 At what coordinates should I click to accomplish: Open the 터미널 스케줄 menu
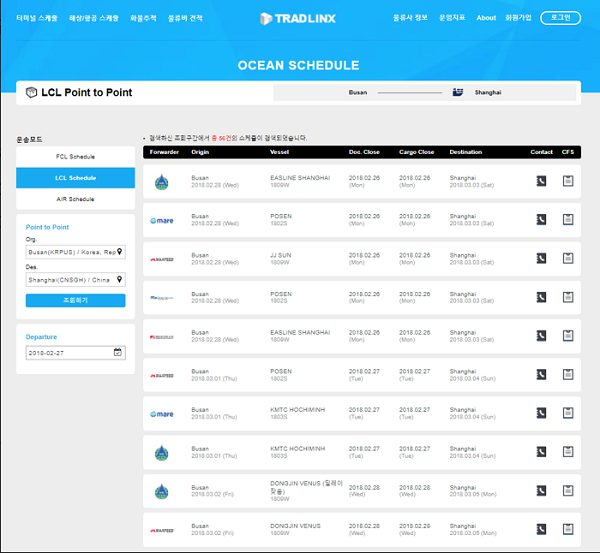[36, 18]
